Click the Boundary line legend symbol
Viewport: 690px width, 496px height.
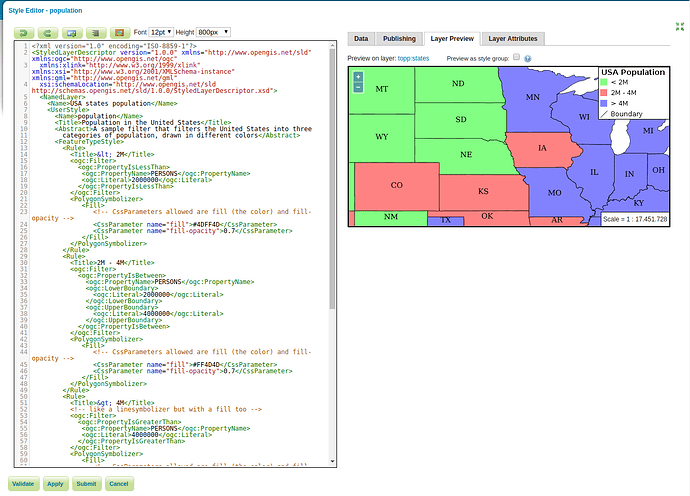[604, 114]
